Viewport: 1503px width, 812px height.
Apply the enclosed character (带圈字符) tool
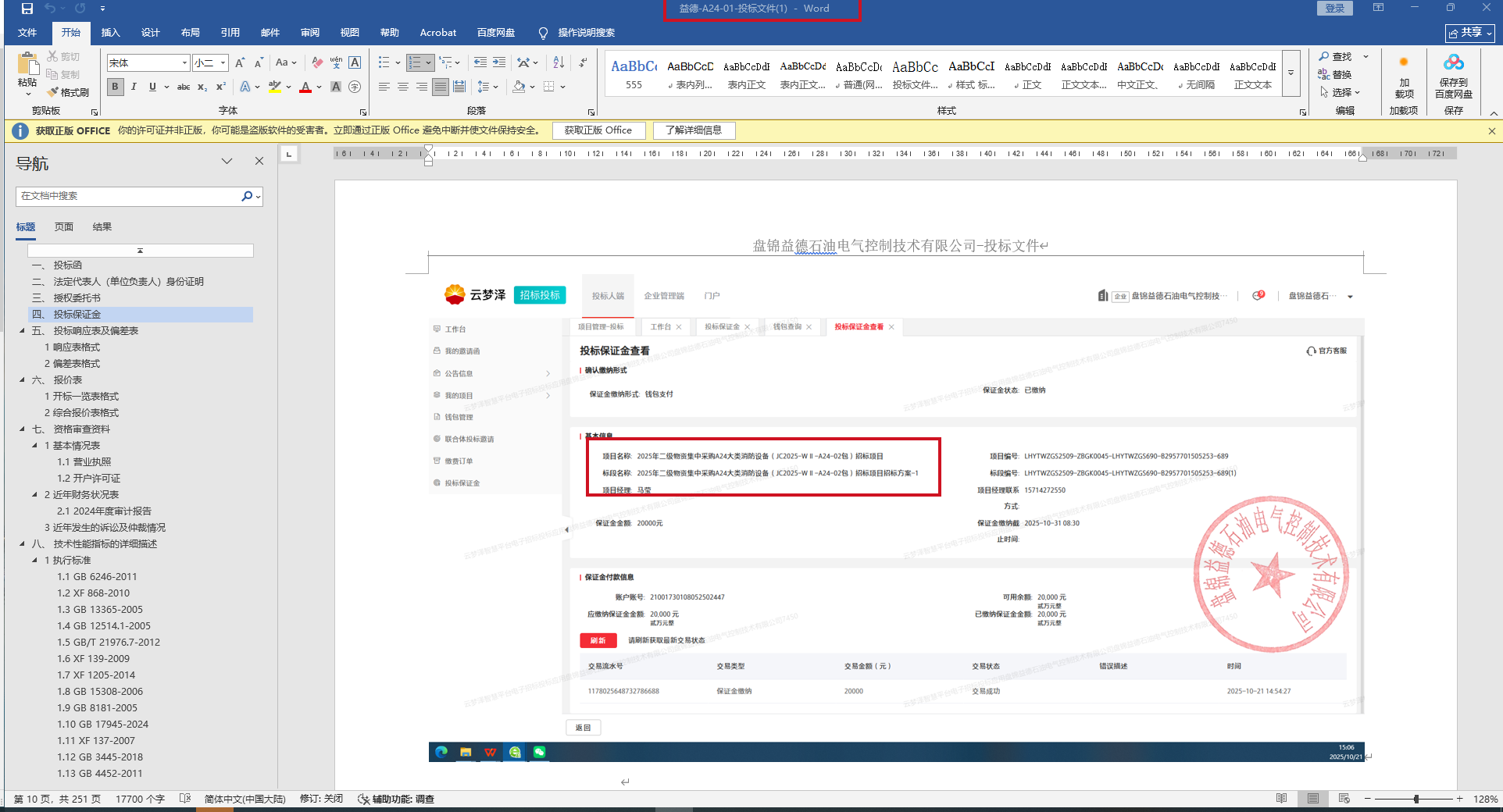click(x=355, y=87)
